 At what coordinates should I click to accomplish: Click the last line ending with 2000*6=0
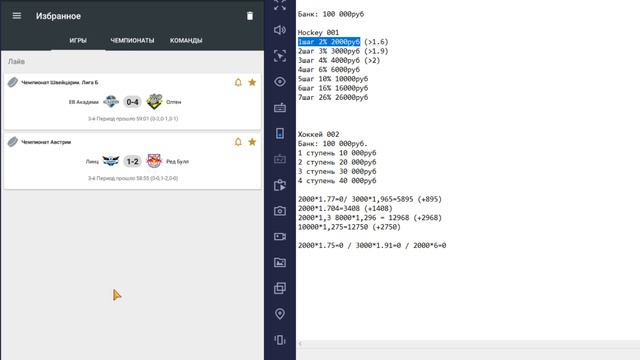372,245
